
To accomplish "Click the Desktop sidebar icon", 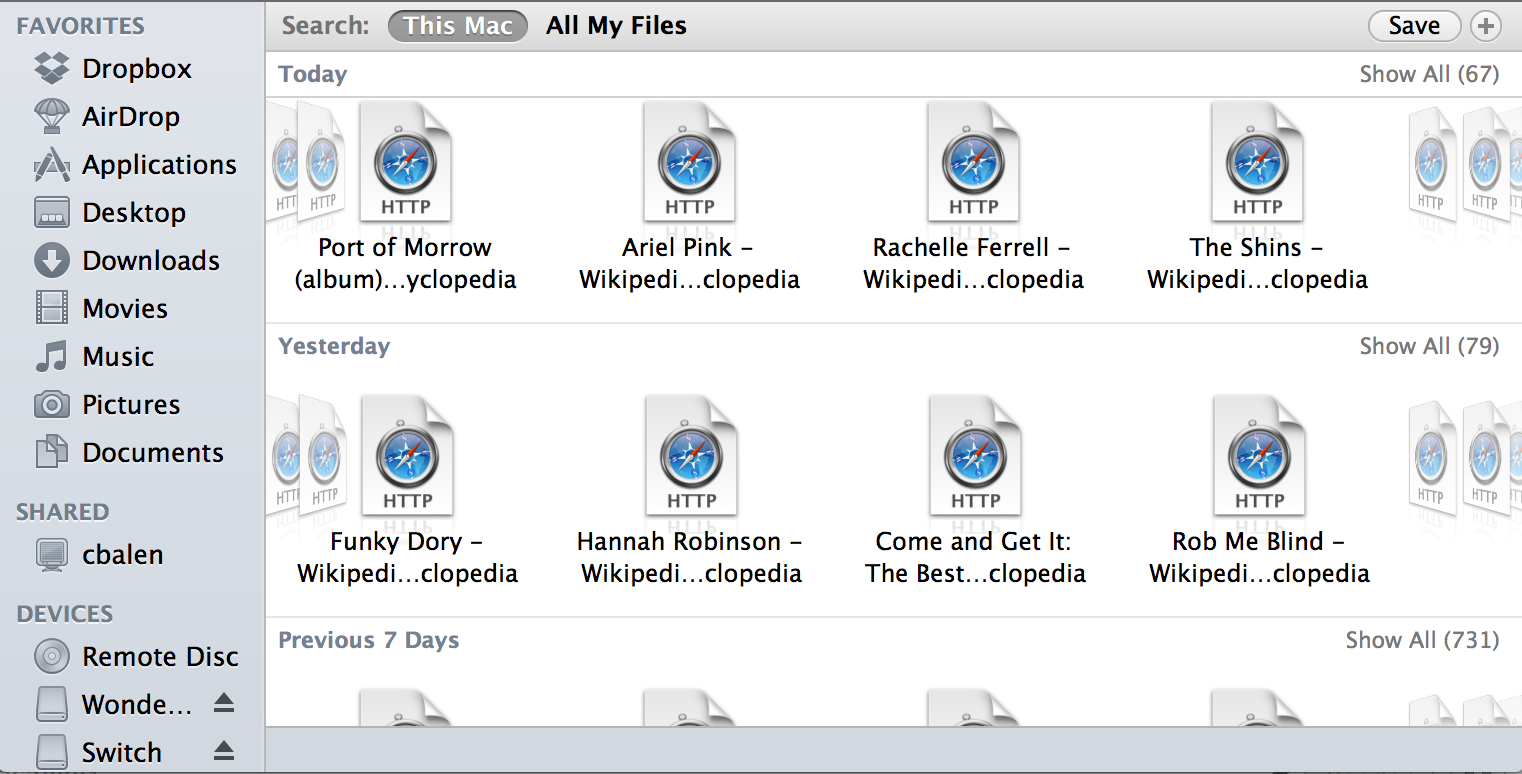I will point(52,212).
